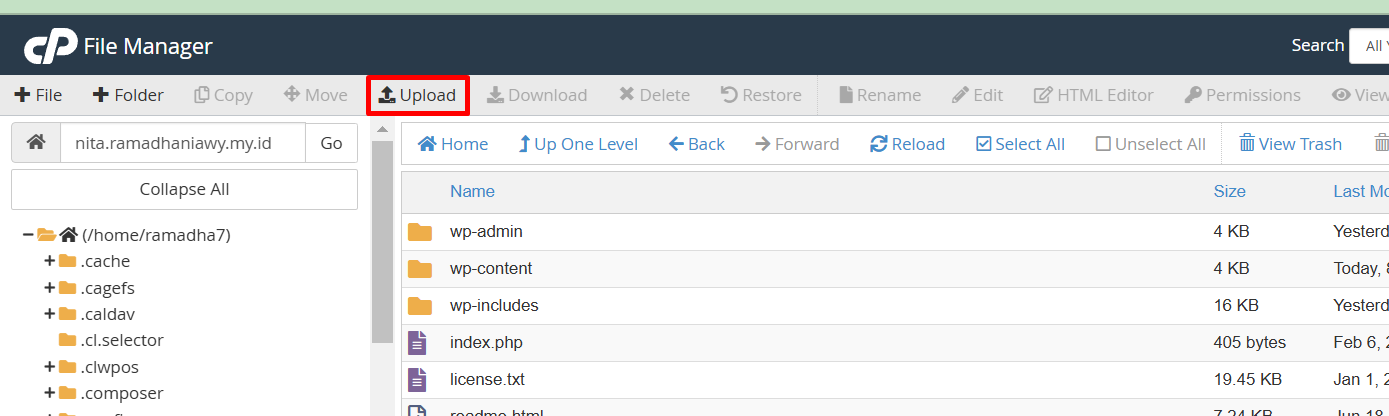Click the home icon beside path field
The width and height of the screenshot is (1389, 416).
pos(36,143)
